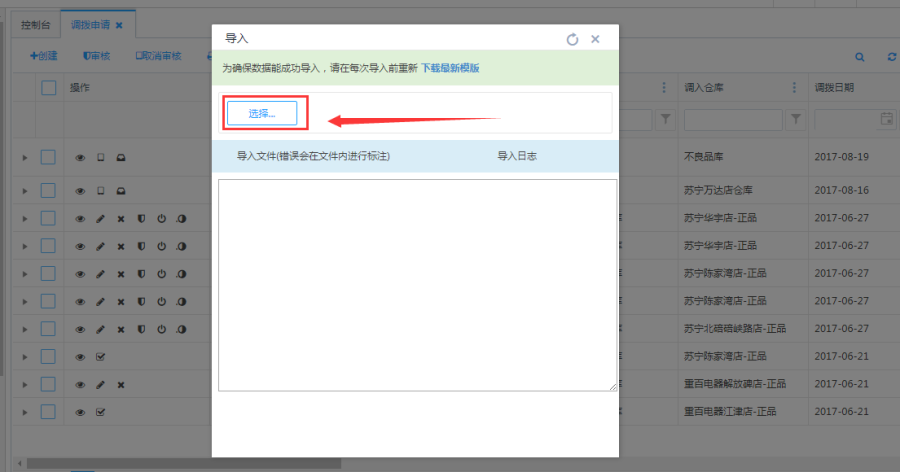Switch to the 控制台 tab
900x472 pixels.
(35, 24)
